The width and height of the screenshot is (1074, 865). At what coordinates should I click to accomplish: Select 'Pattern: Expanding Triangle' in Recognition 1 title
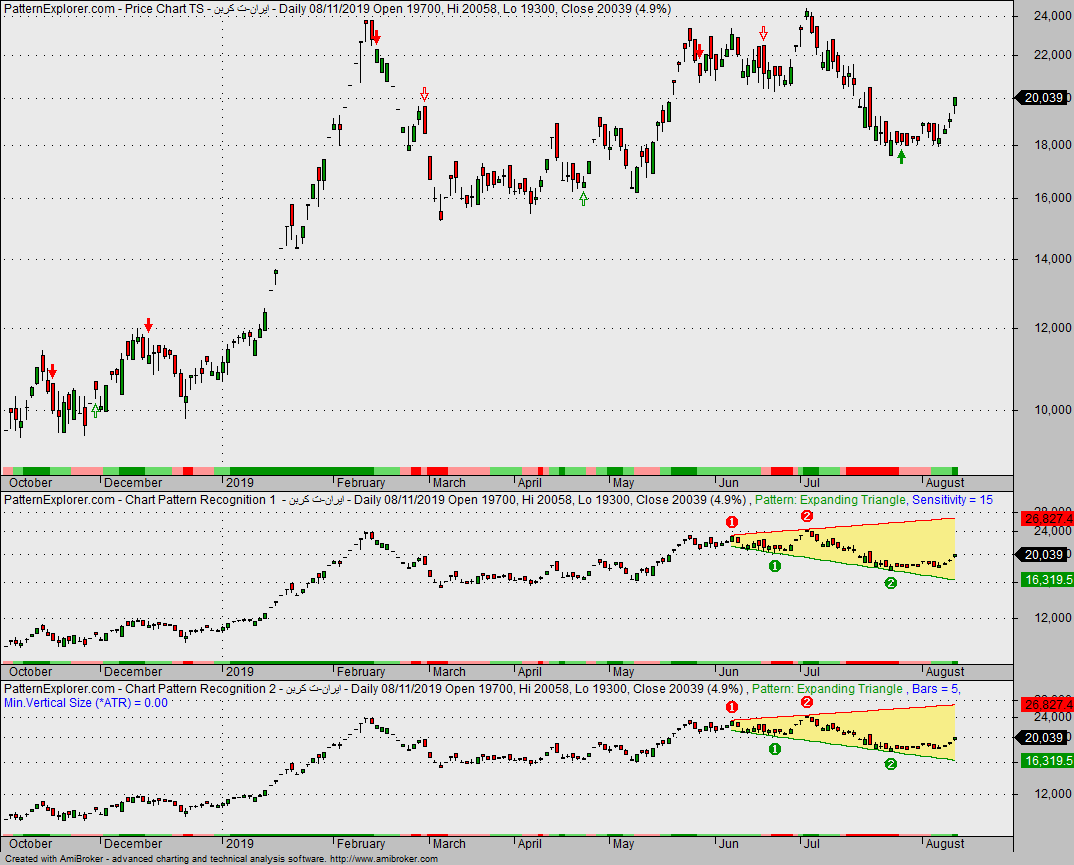(830, 500)
